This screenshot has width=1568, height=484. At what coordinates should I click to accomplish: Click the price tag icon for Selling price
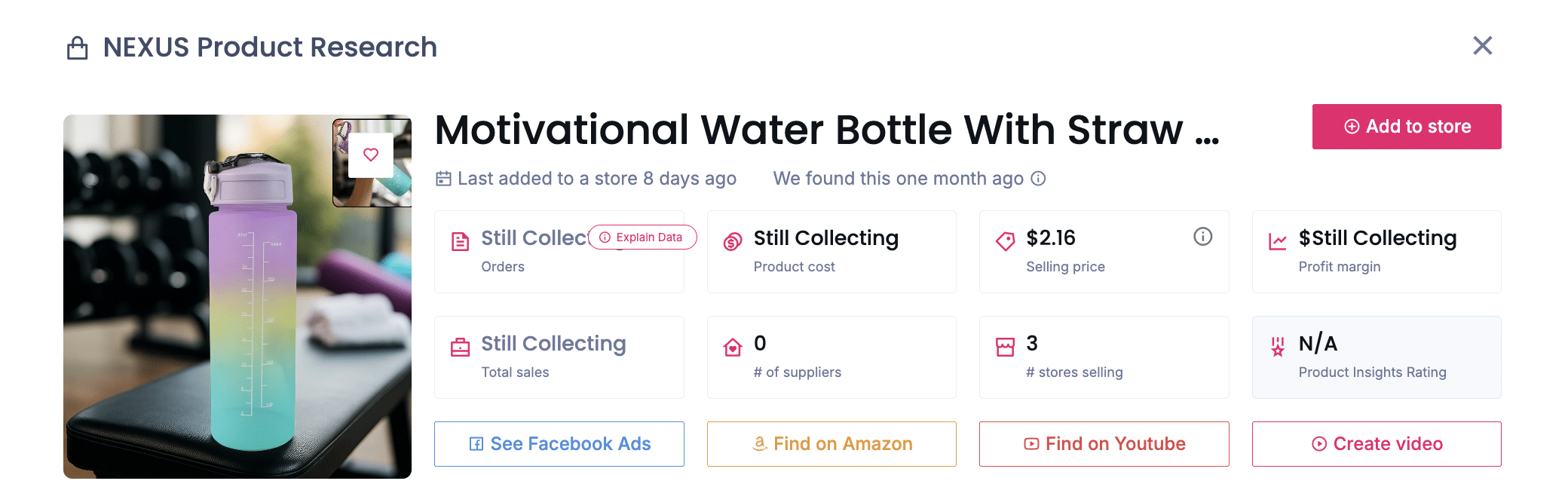coord(1003,239)
